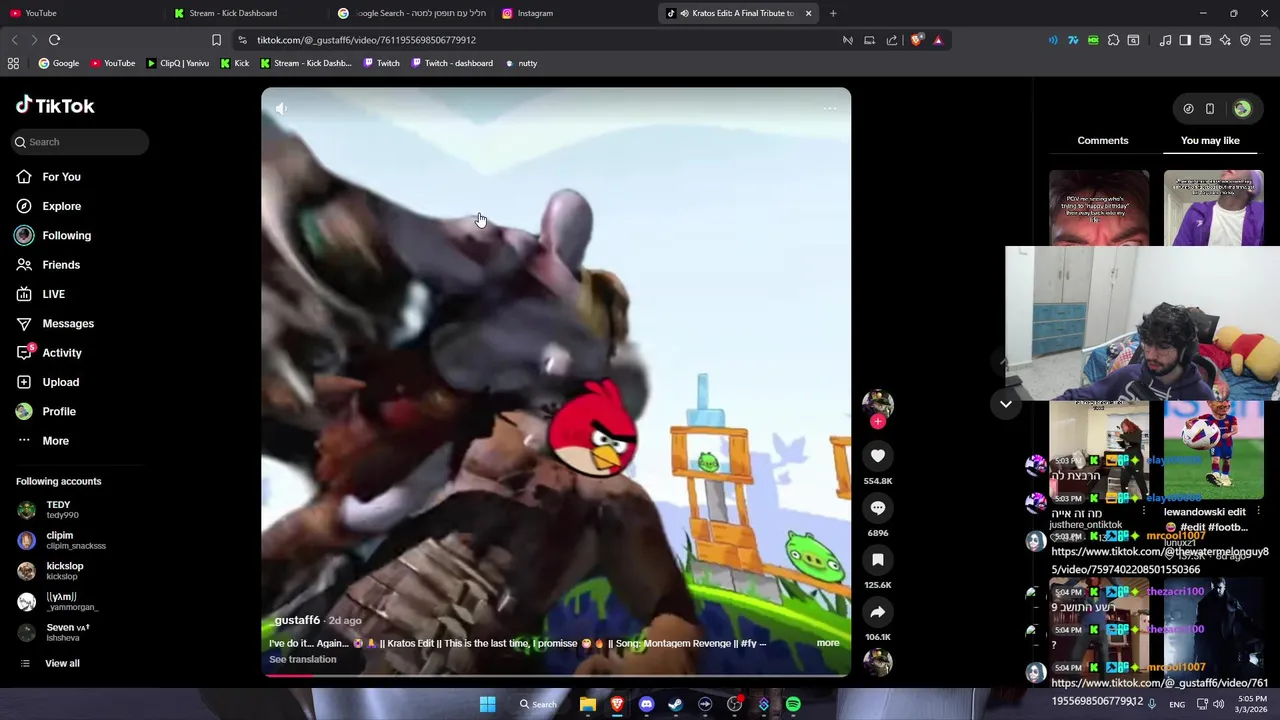View site information icon by URL
The width and height of the screenshot is (1280, 720).
(x=242, y=40)
